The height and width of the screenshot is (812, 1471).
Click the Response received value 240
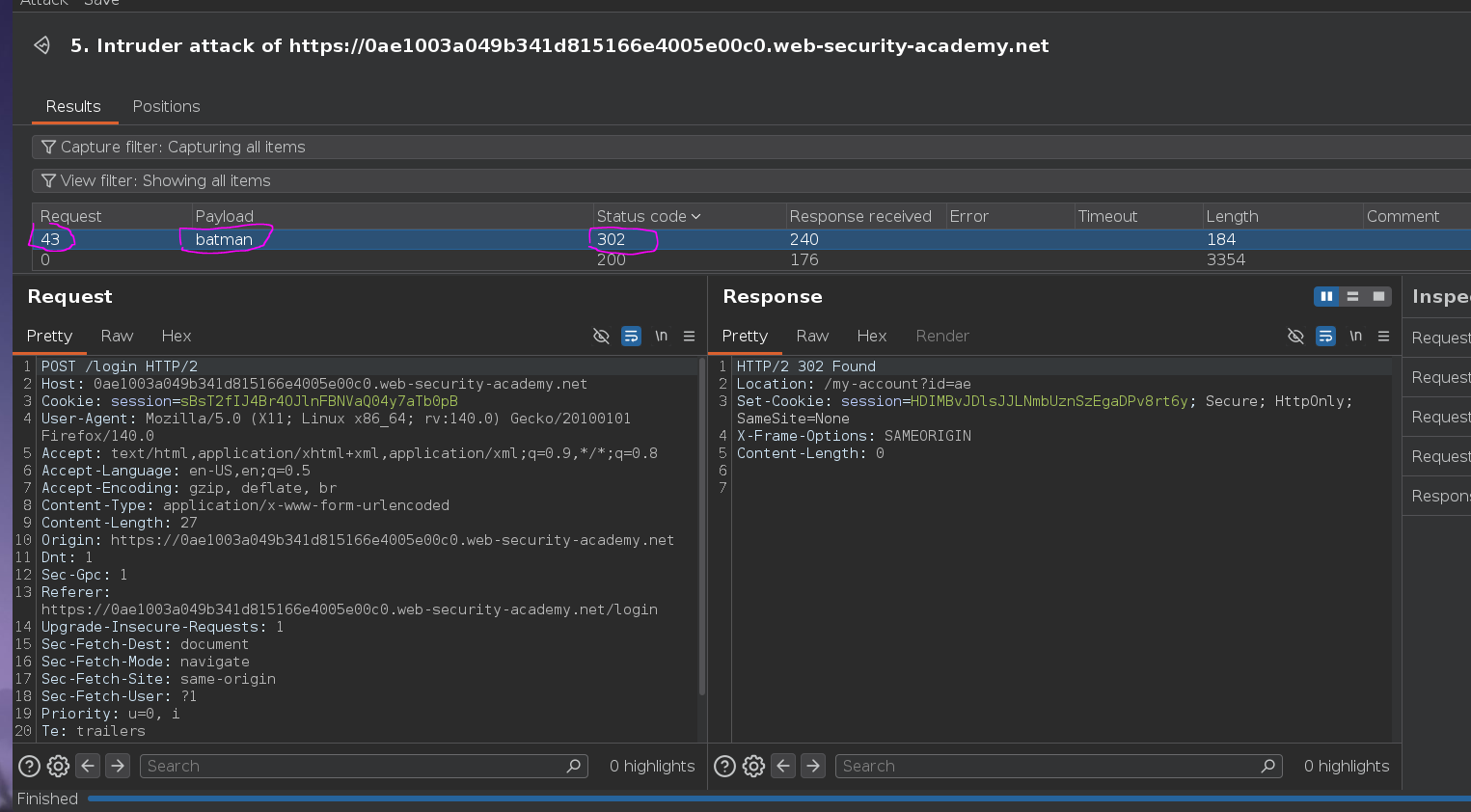[x=804, y=239]
